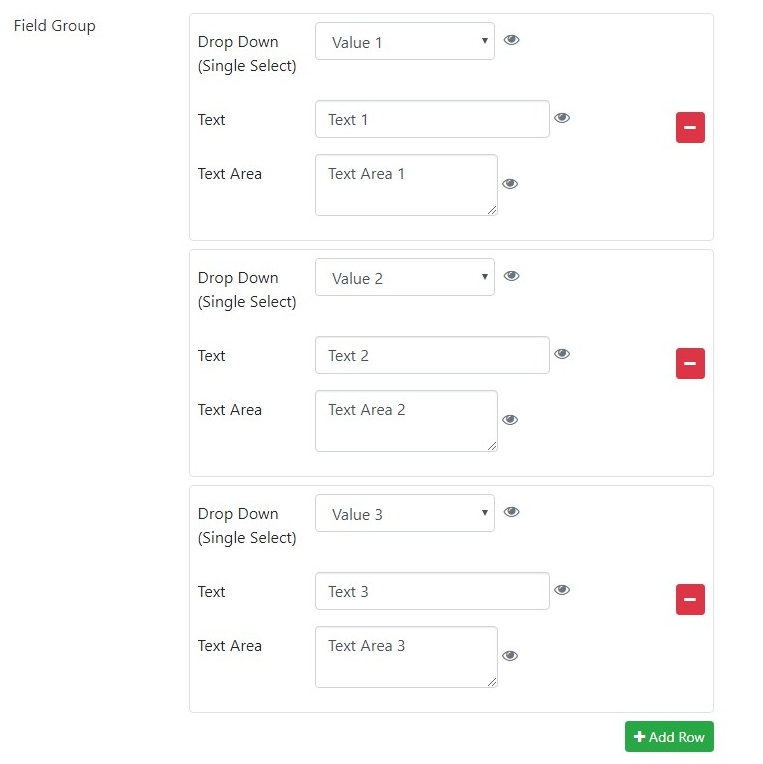
Task: Click inside the Text Area 1 box
Action: 406,185
